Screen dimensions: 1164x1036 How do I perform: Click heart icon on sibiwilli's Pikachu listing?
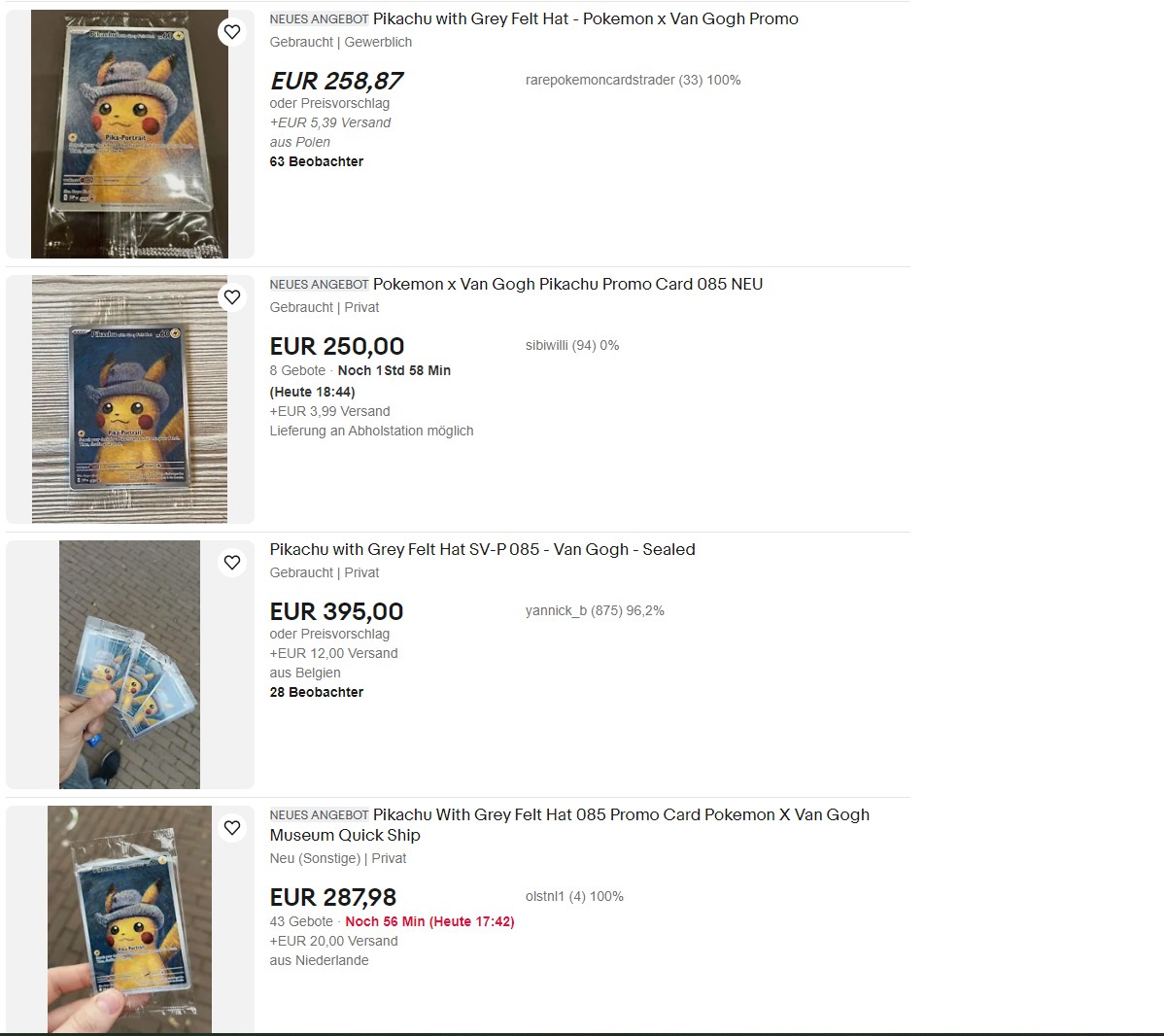[232, 297]
